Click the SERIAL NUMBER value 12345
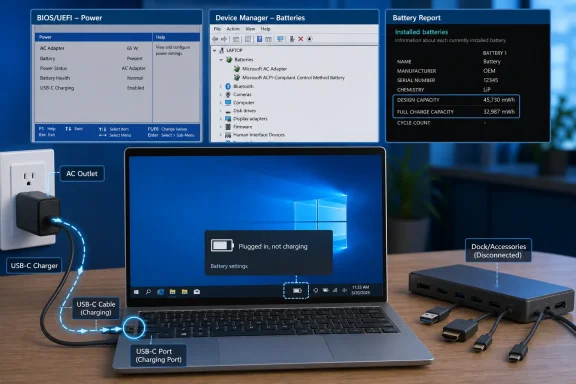Image resolution: width=576 pixels, height=384 pixels. pos(491,80)
